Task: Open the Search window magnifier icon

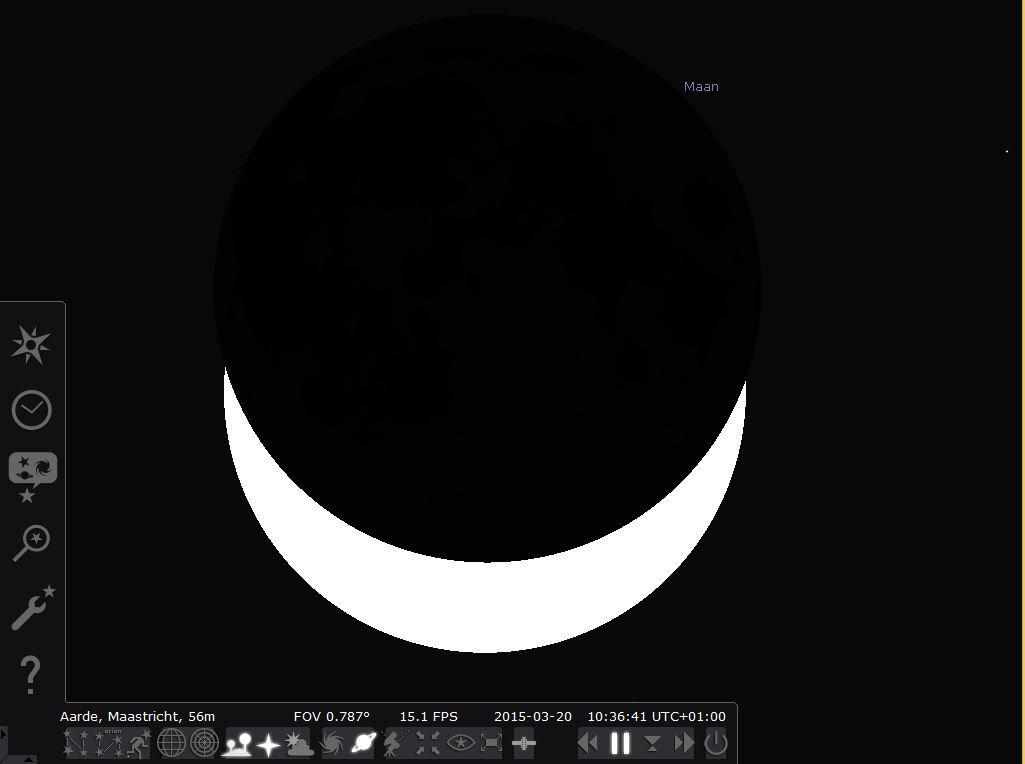Action: 31,542
